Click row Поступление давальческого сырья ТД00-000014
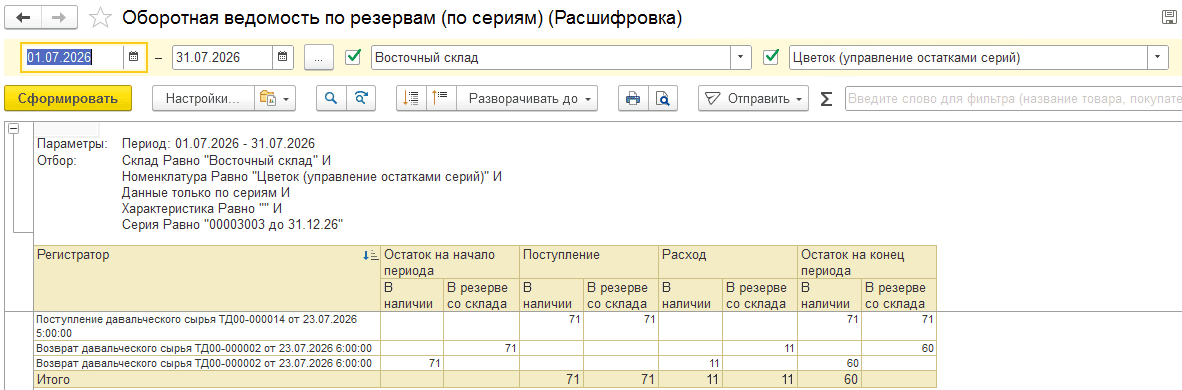1182x390 pixels. pyautogui.click(x=207, y=325)
